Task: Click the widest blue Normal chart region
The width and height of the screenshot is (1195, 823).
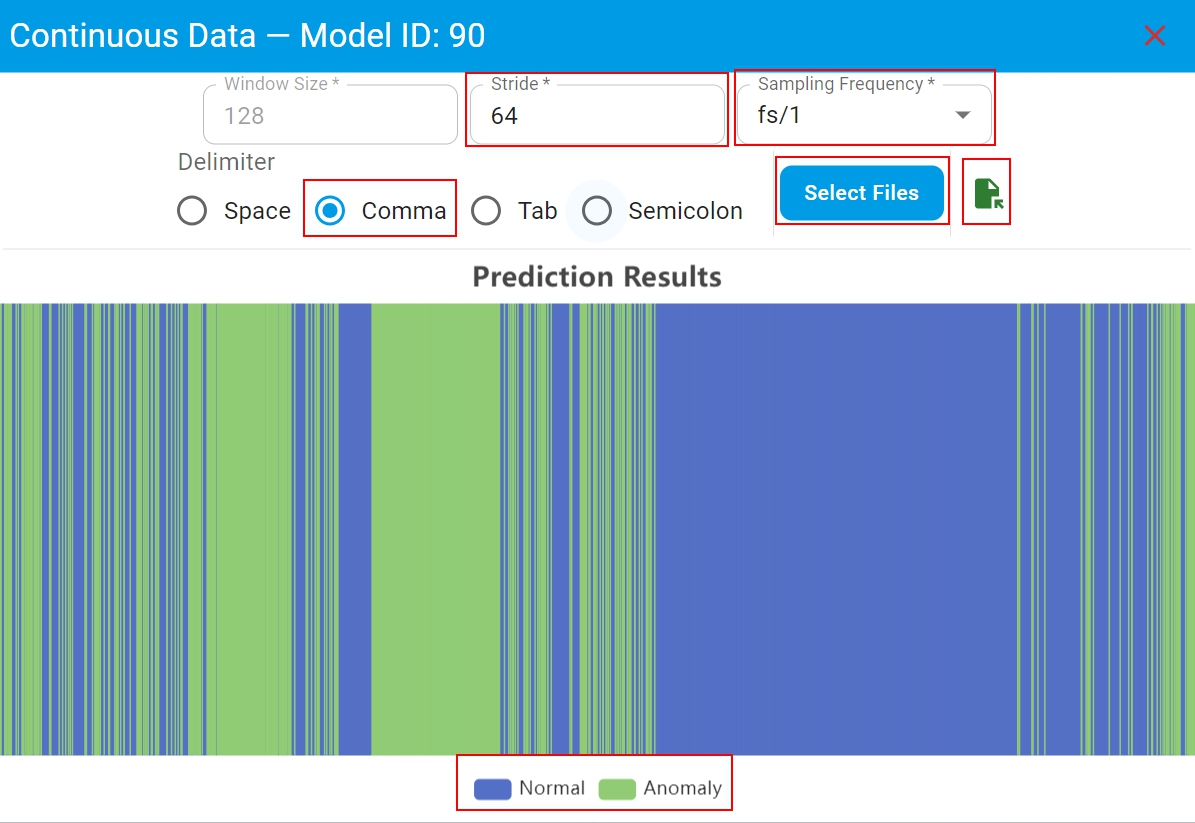Action: point(835,530)
